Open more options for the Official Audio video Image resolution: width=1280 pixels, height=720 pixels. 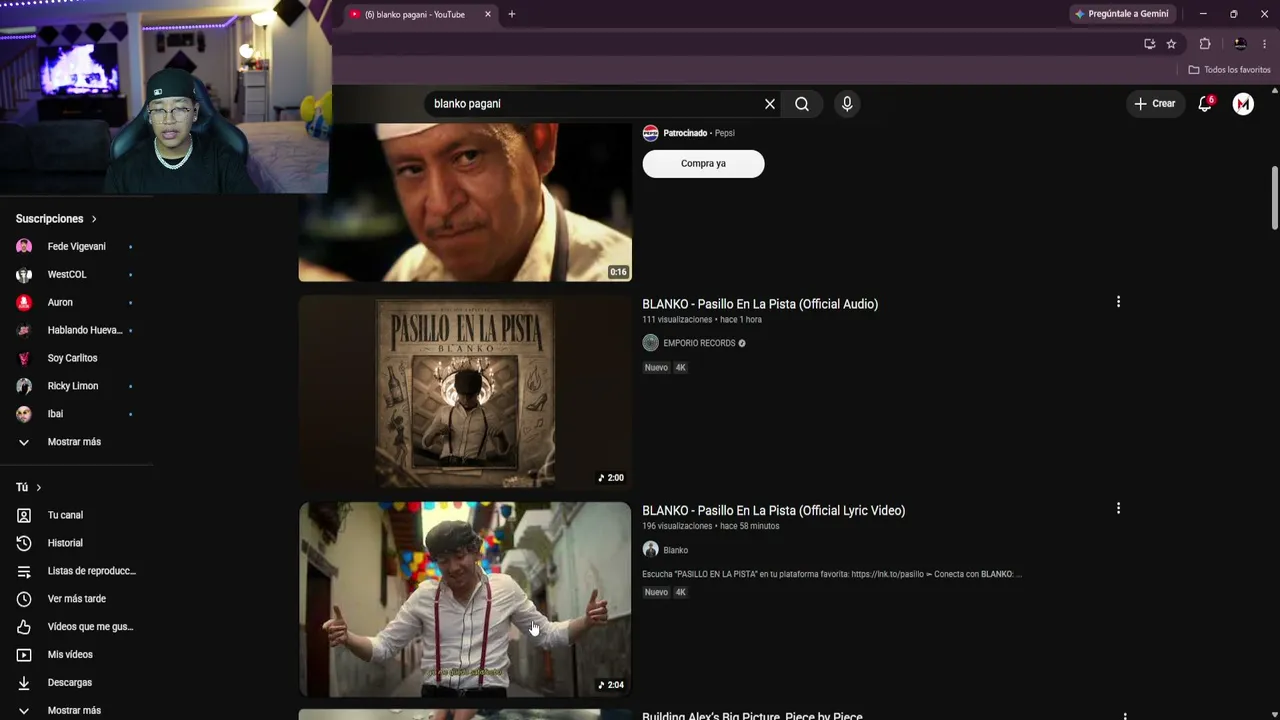[x=1118, y=302]
